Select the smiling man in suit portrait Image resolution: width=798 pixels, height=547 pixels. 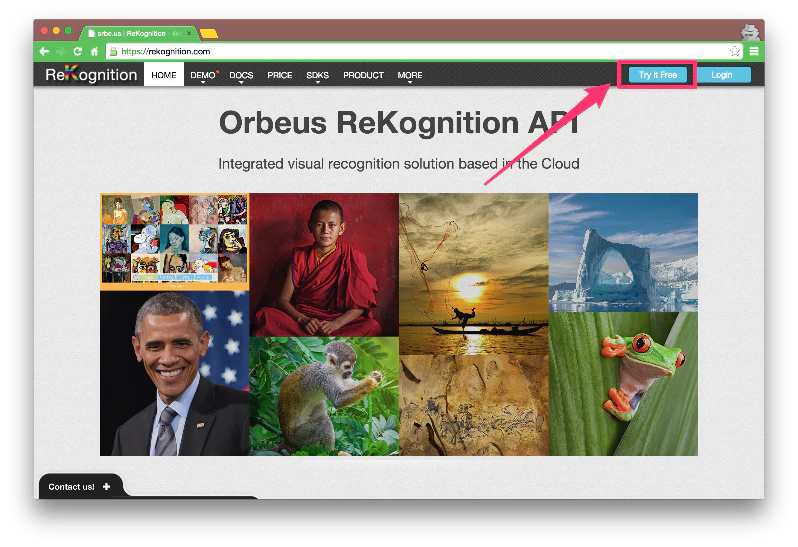tap(175, 373)
